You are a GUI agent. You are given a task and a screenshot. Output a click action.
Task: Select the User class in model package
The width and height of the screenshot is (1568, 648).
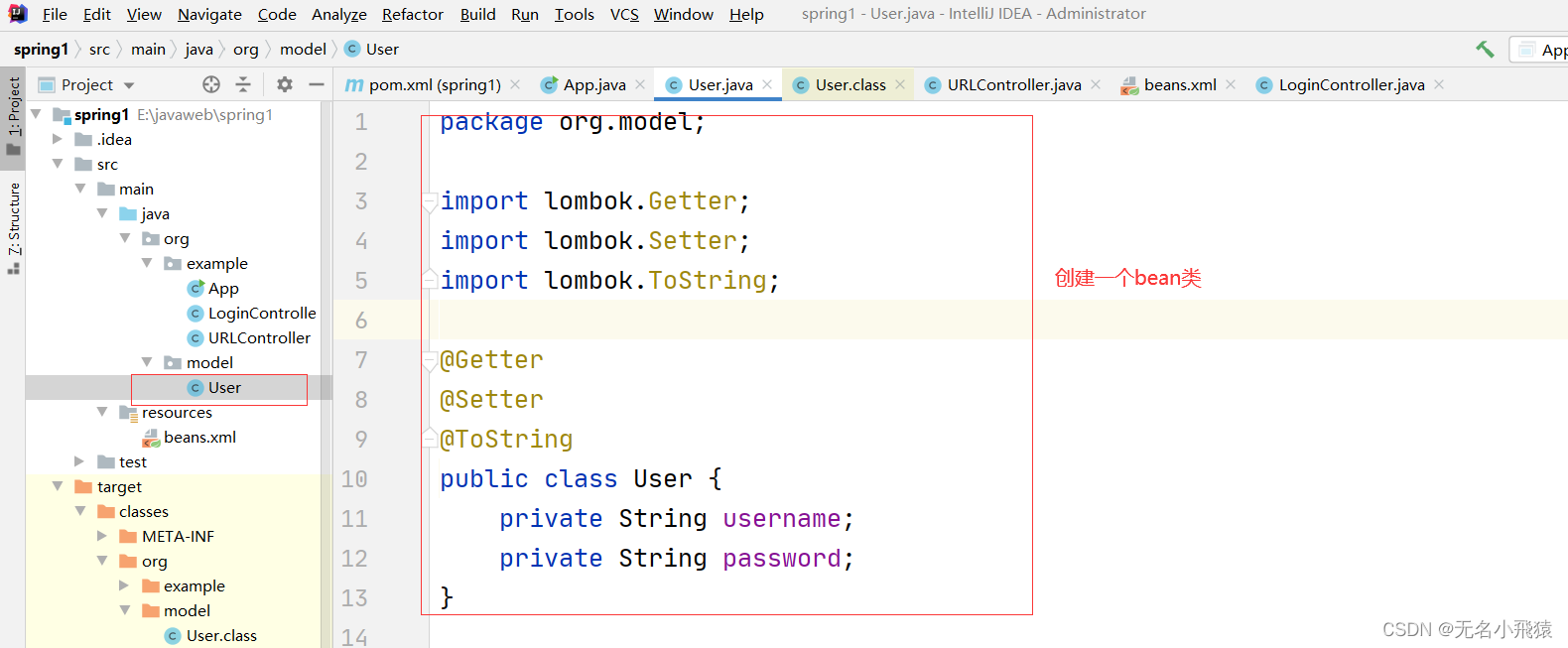(214, 387)
